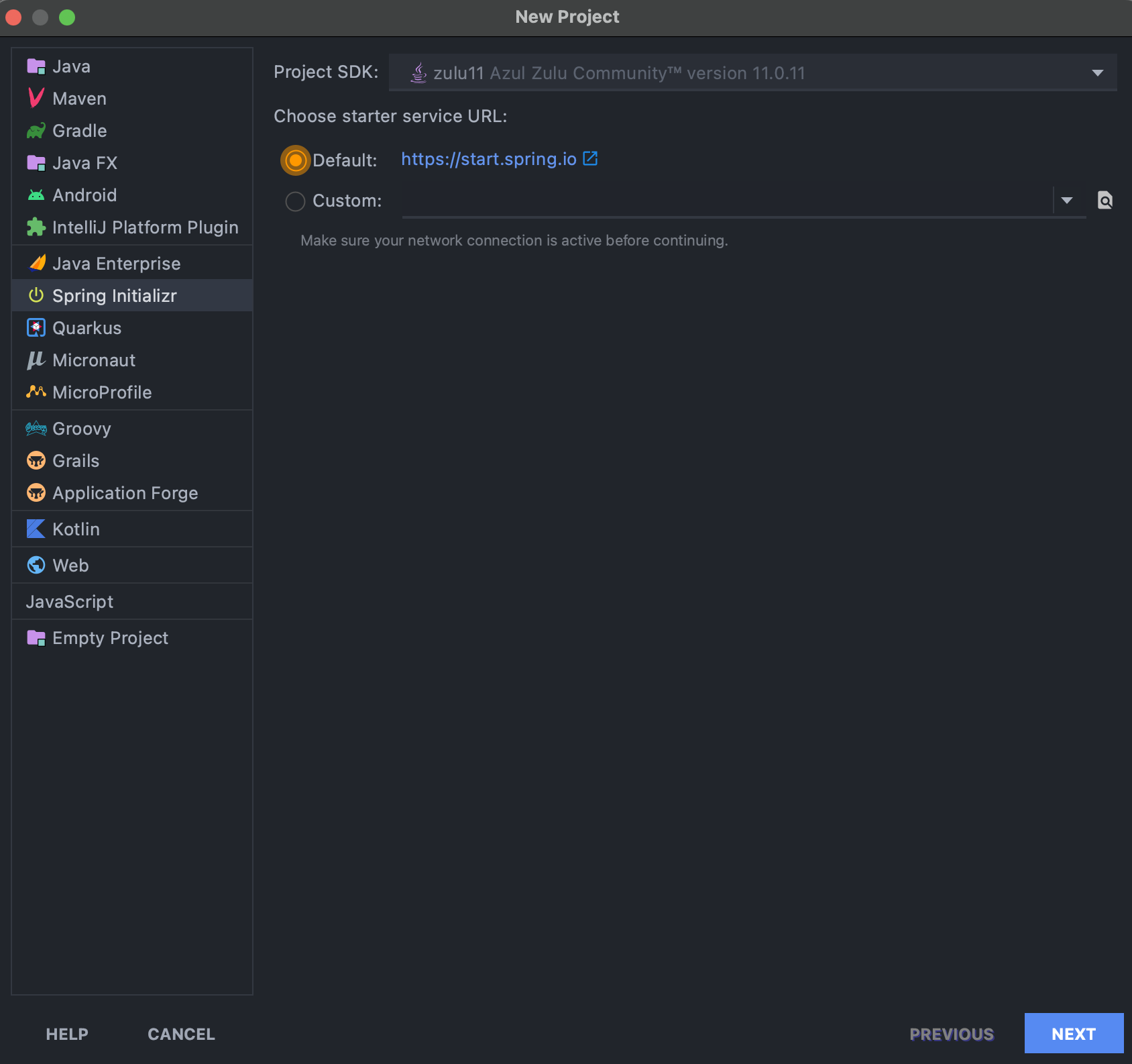The width and height of the screenshot is (1132, 1064).
Task: Click the MicroProfile logo icon
Action: [x=36, y=391]
